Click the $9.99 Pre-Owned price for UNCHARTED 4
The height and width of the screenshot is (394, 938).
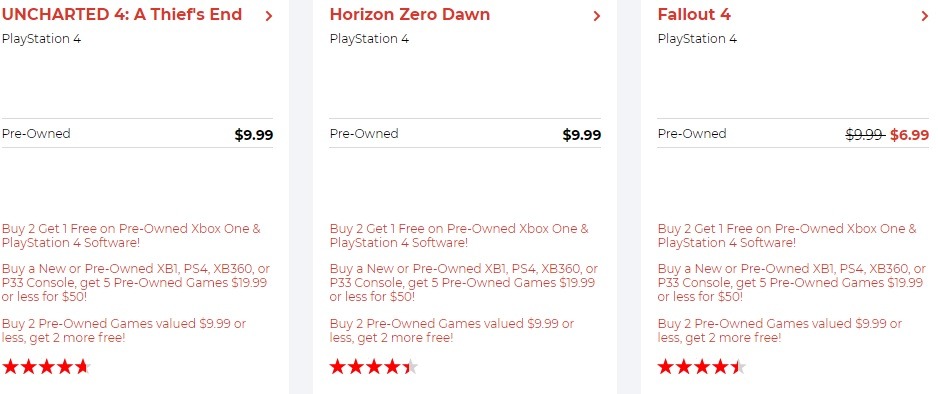pos(254,135)
